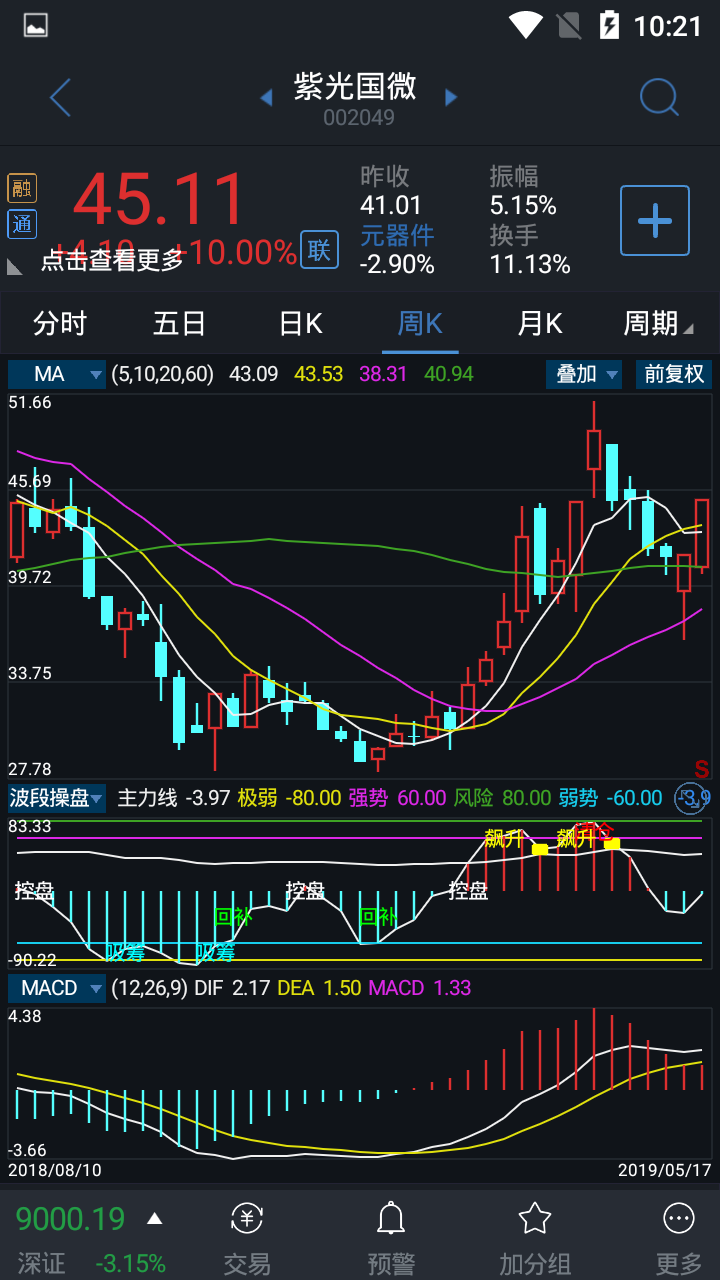Tap the 紫光国微 stock title
This screenshot has height=1280, width=720.
pyautogui.click(x=355, y=86)
